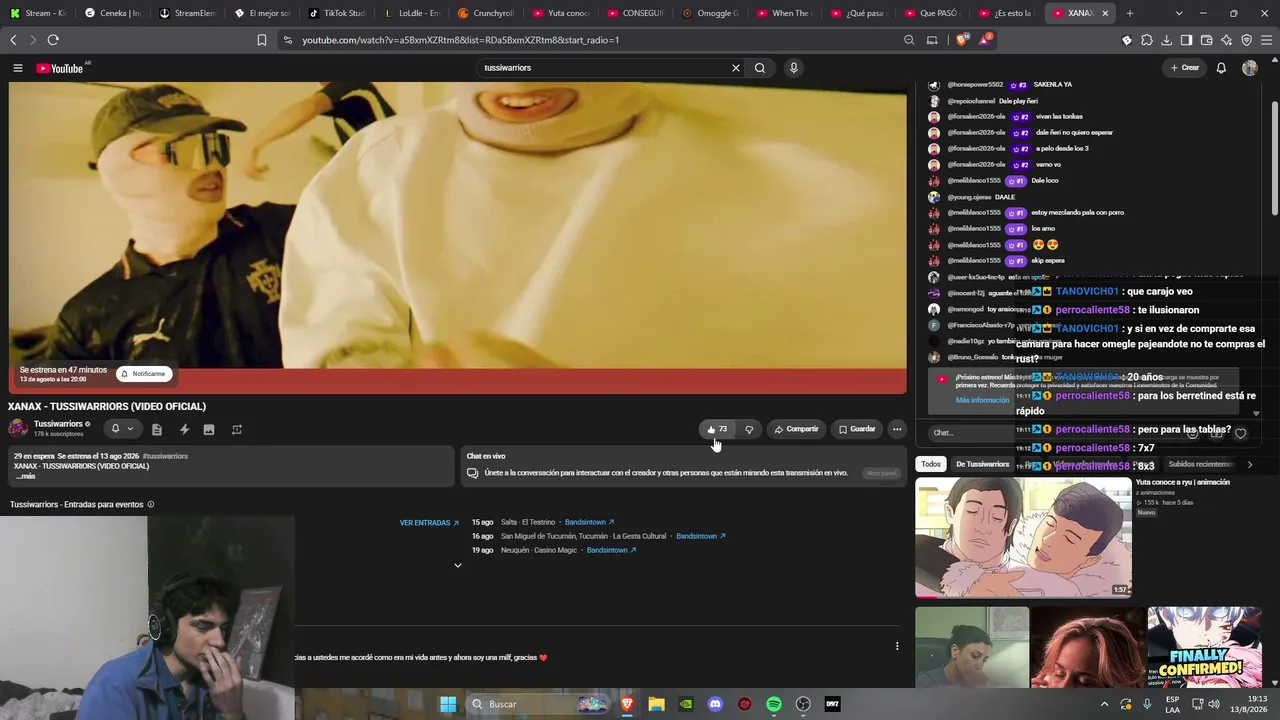Expand more event dates chevron
This screenshot has height=720, width=1280.
point(458,565)
